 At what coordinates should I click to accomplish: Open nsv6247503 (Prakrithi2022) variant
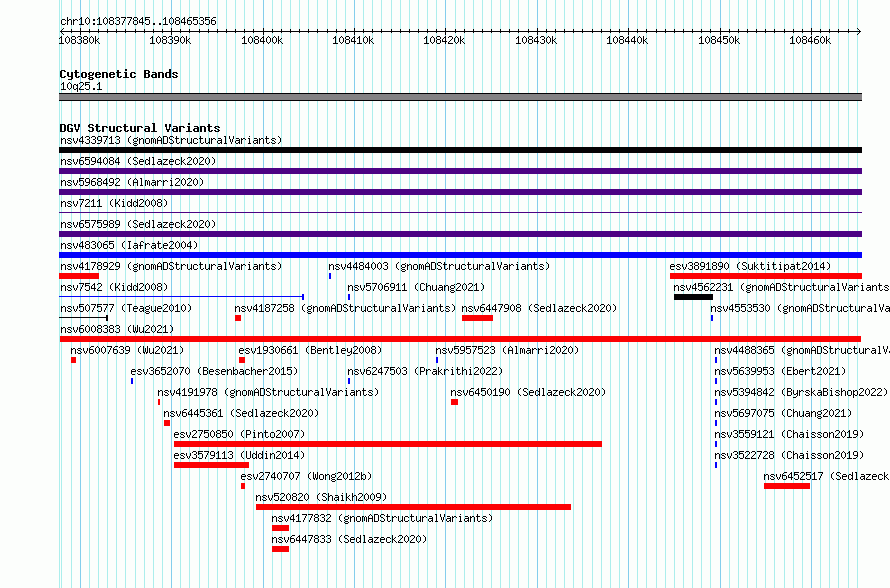425,371
